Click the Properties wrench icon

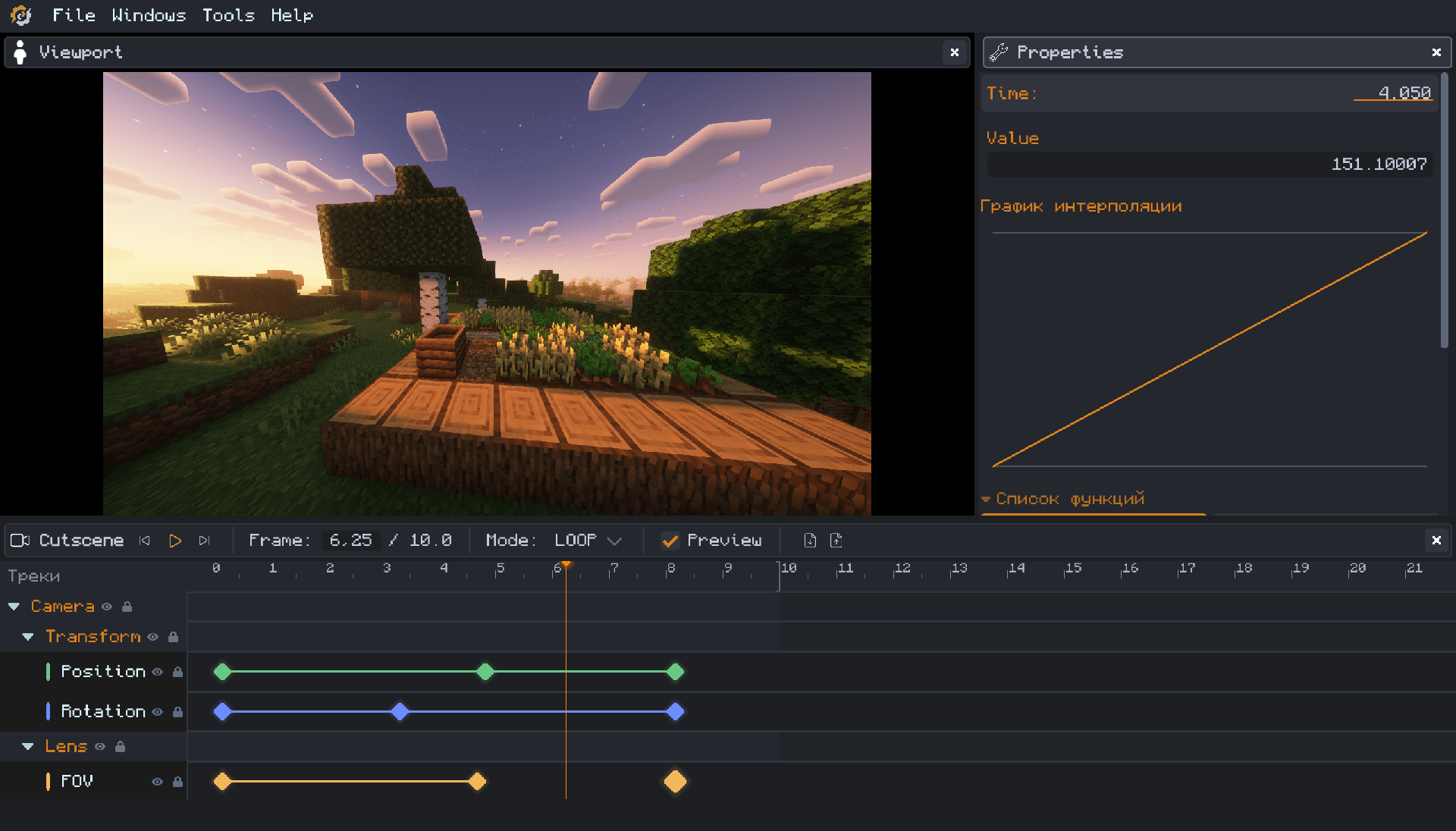point(999,52)
